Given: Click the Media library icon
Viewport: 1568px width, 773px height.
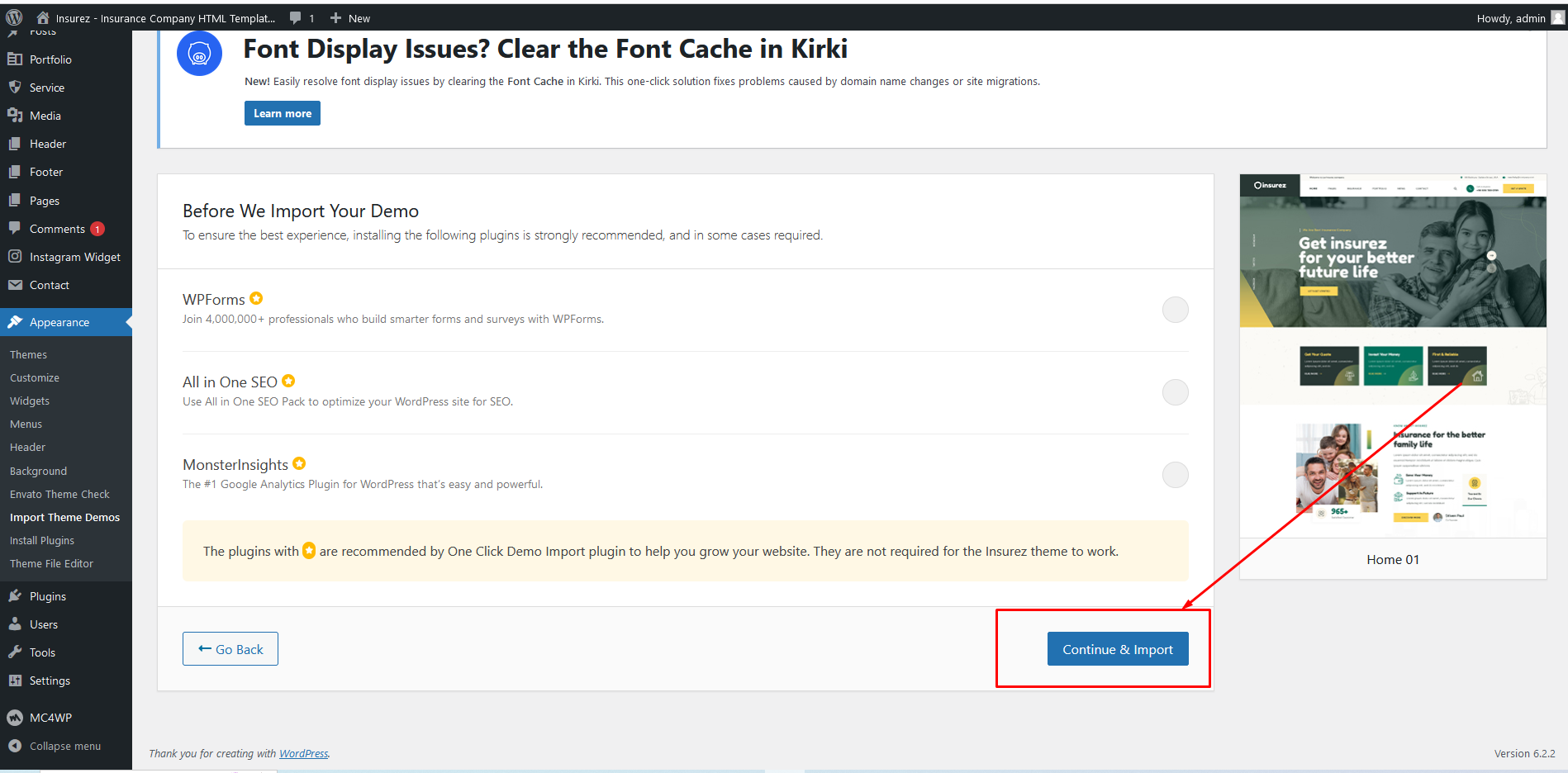Looking at the screenshot, I should (x=15, y=116).
